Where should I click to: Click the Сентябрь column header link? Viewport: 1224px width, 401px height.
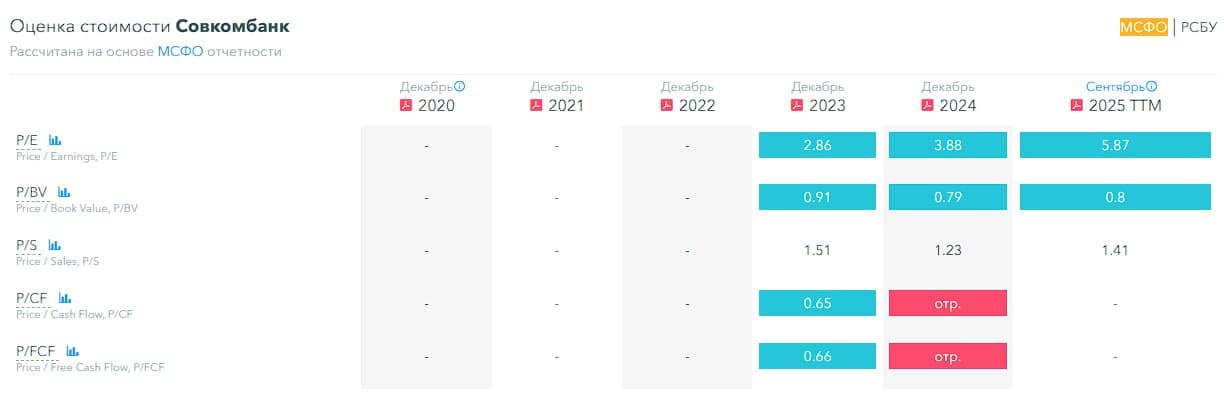(1115, 87)
